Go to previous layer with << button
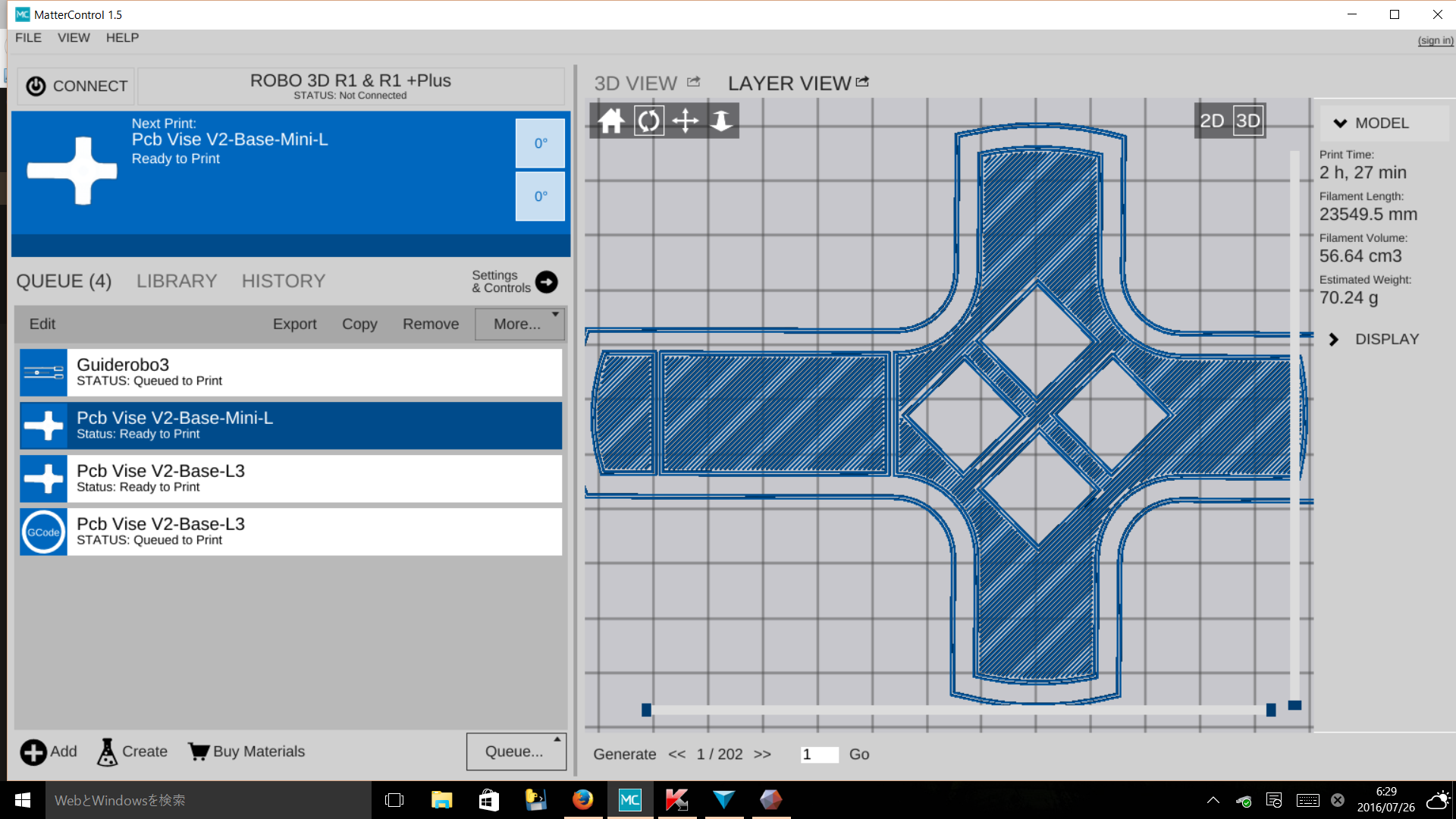 pos(677,755)
